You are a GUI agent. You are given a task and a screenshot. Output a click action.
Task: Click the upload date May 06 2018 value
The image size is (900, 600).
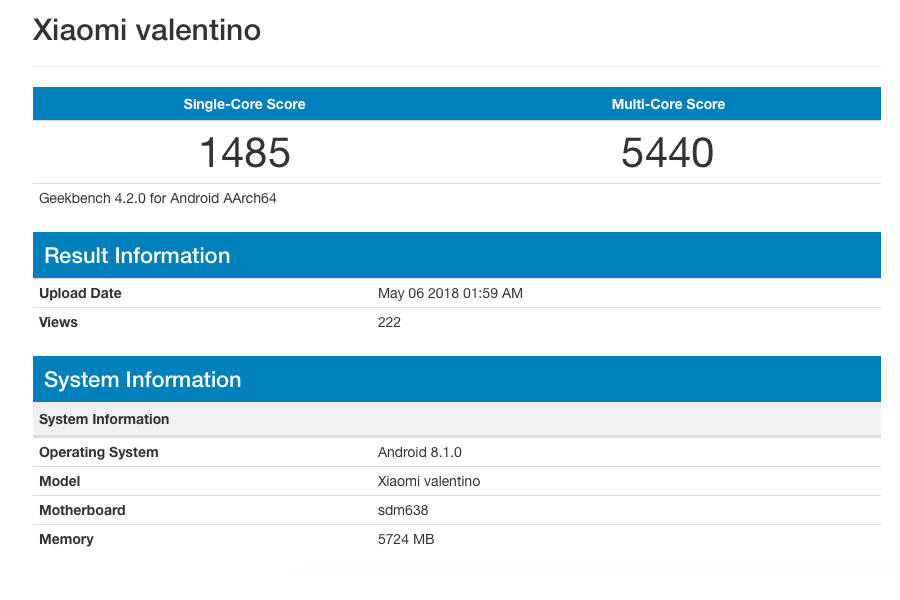coord(450,293)
